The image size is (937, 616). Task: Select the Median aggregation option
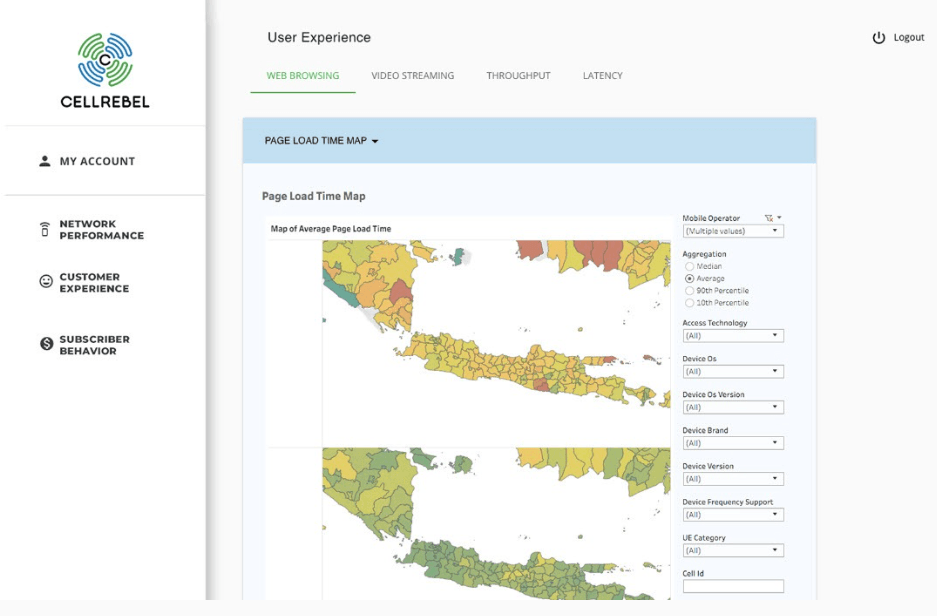689,267
